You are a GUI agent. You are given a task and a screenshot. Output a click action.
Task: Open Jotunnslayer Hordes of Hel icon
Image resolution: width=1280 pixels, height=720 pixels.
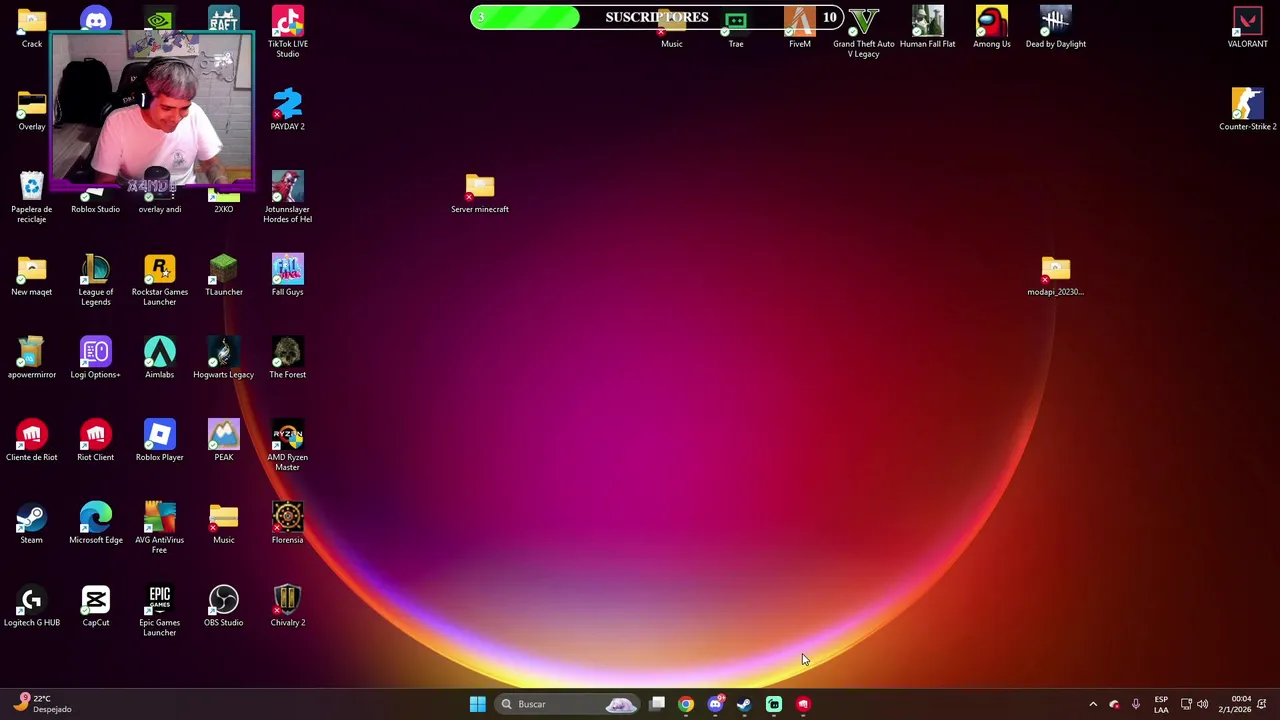pos(287,196)
